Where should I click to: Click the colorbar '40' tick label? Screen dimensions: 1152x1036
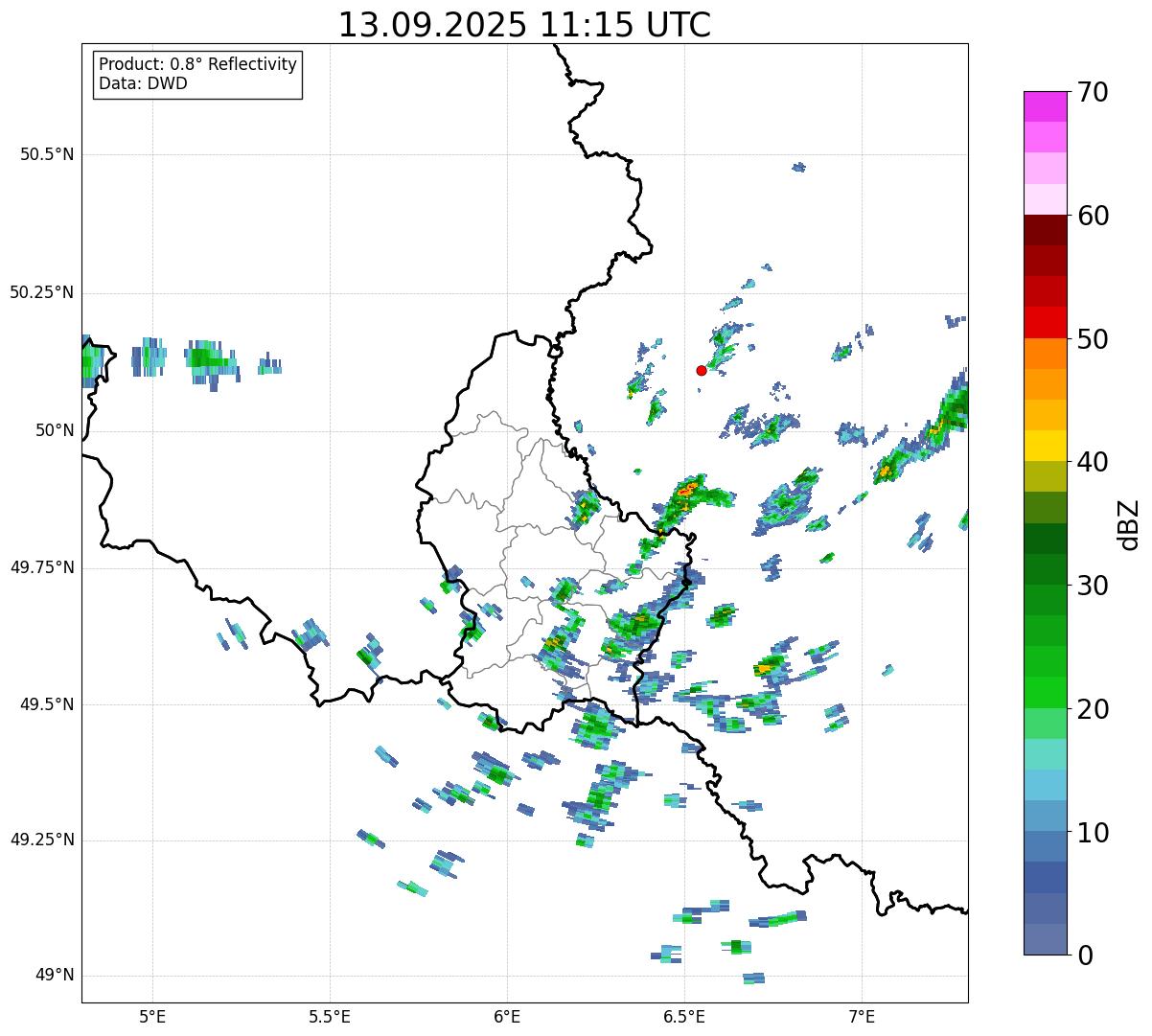(1094, 462)
